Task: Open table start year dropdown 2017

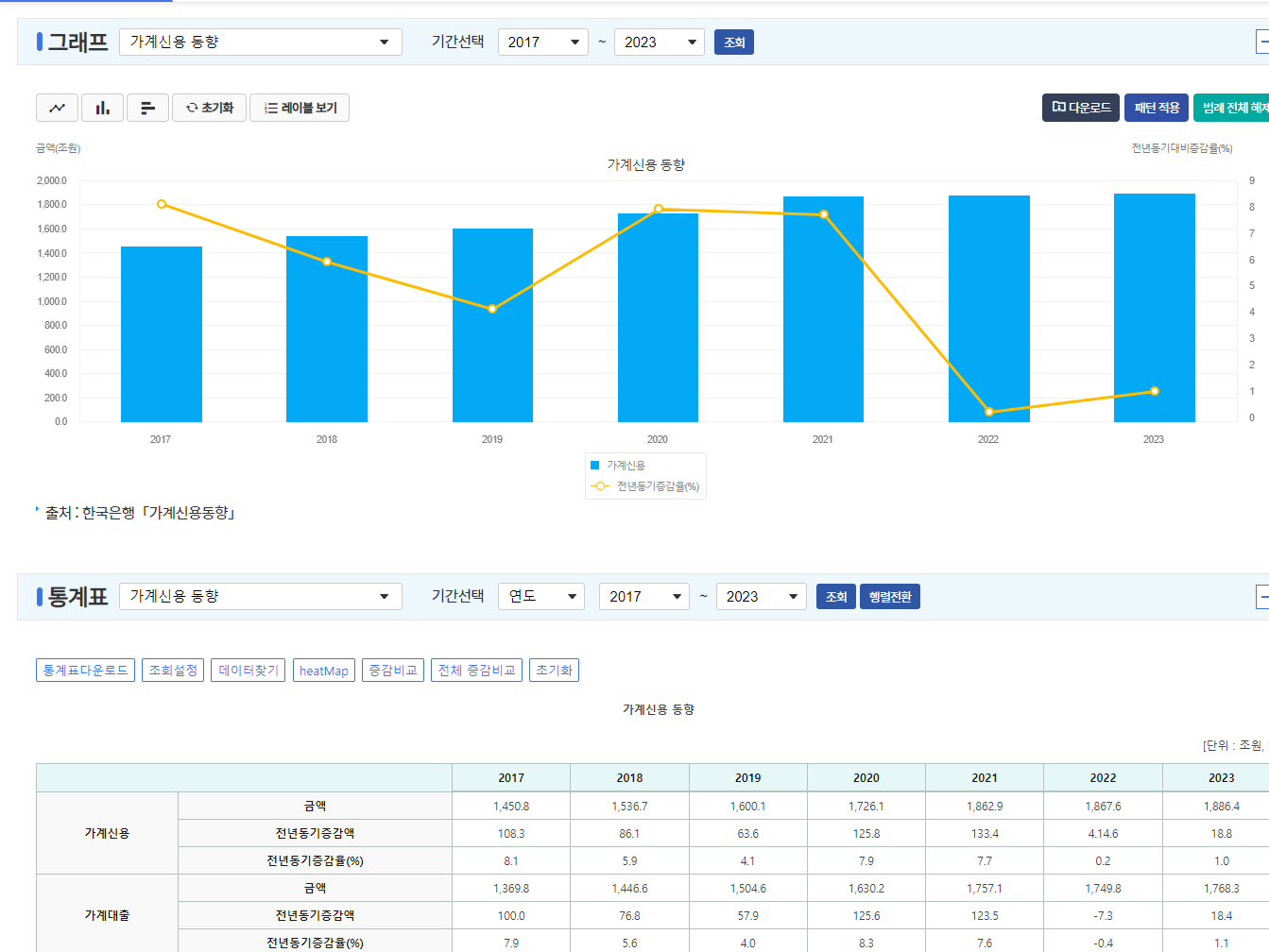Action: pyautogui.click(x=644, y=596)
